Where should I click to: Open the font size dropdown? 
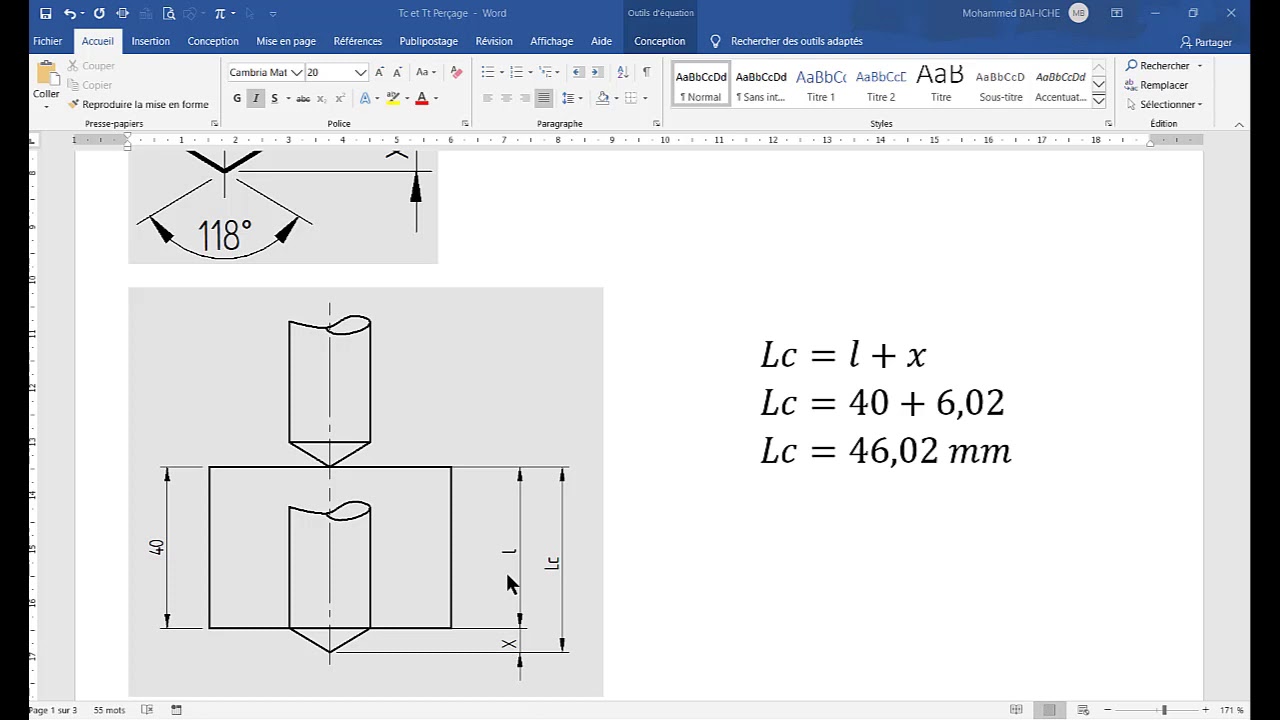(x=360, y=72)
